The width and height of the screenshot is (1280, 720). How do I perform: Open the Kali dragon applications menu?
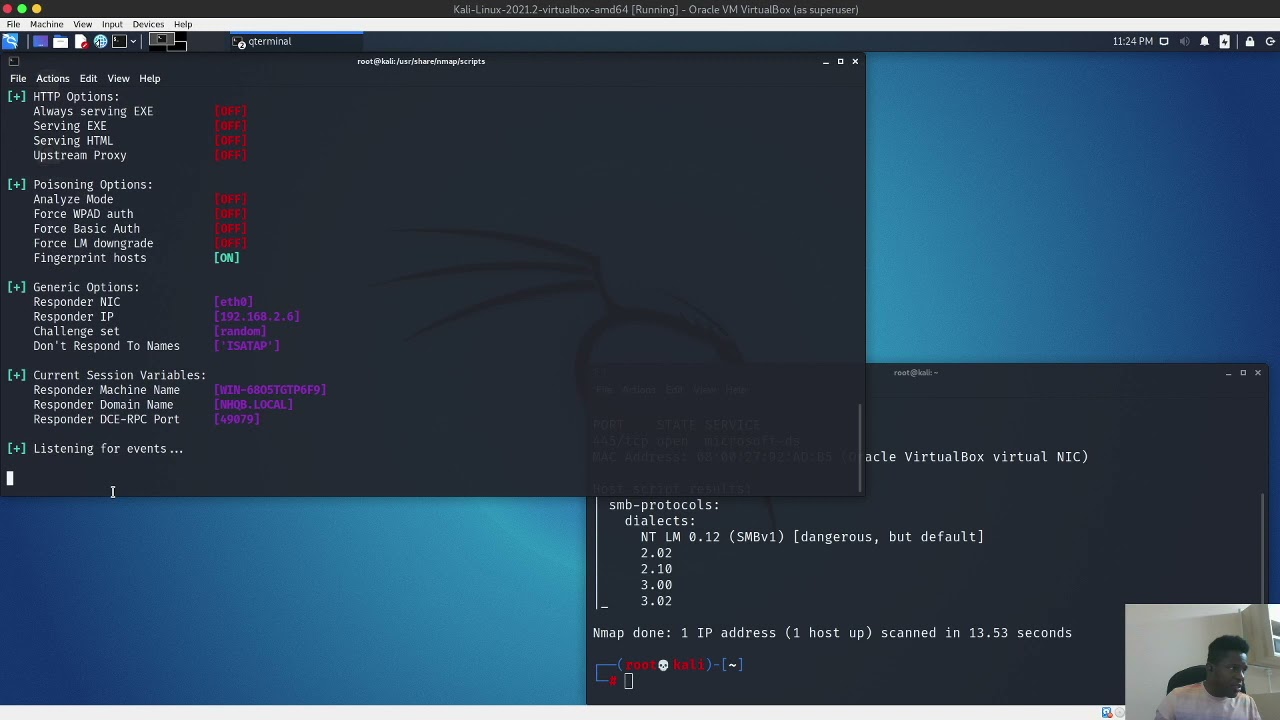click(x=10, y=41)
